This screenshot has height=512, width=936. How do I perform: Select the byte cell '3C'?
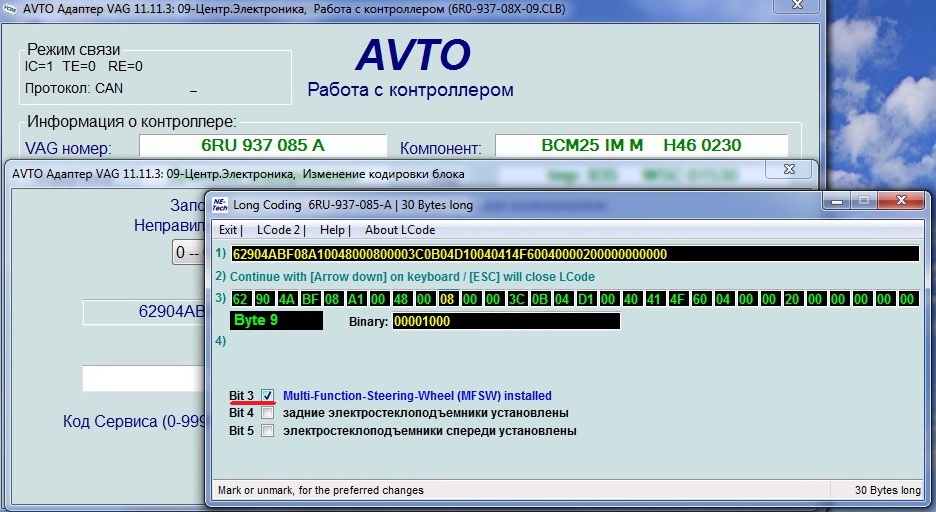[517, 299]
